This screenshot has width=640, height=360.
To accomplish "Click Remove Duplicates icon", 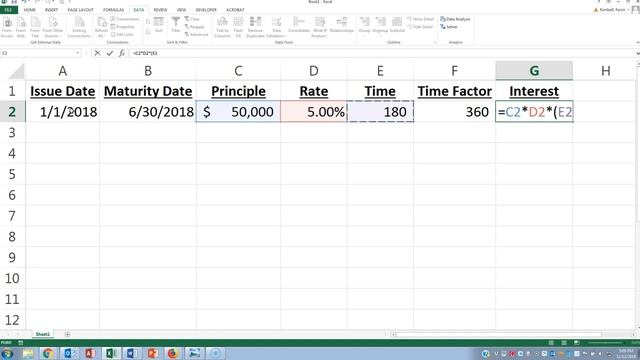I will pos(256,27).
